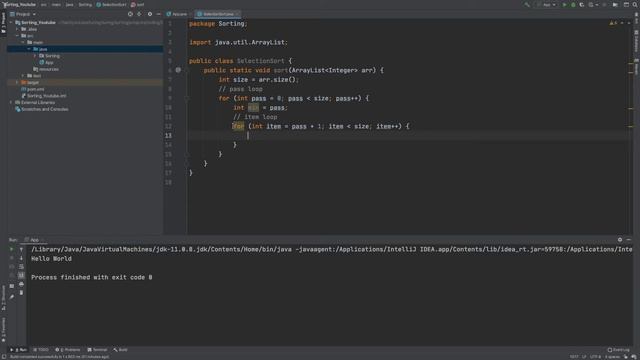Image resolution: width=640 pixels, height=360 pixels.
Task: Collapse the main folder
Action: 23,42
